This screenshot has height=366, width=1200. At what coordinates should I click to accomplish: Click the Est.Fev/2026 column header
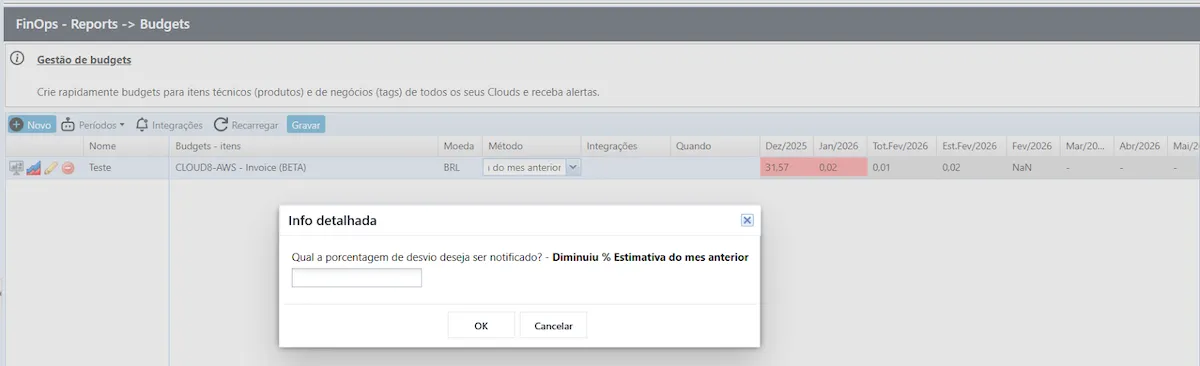[x=971, y=146]
